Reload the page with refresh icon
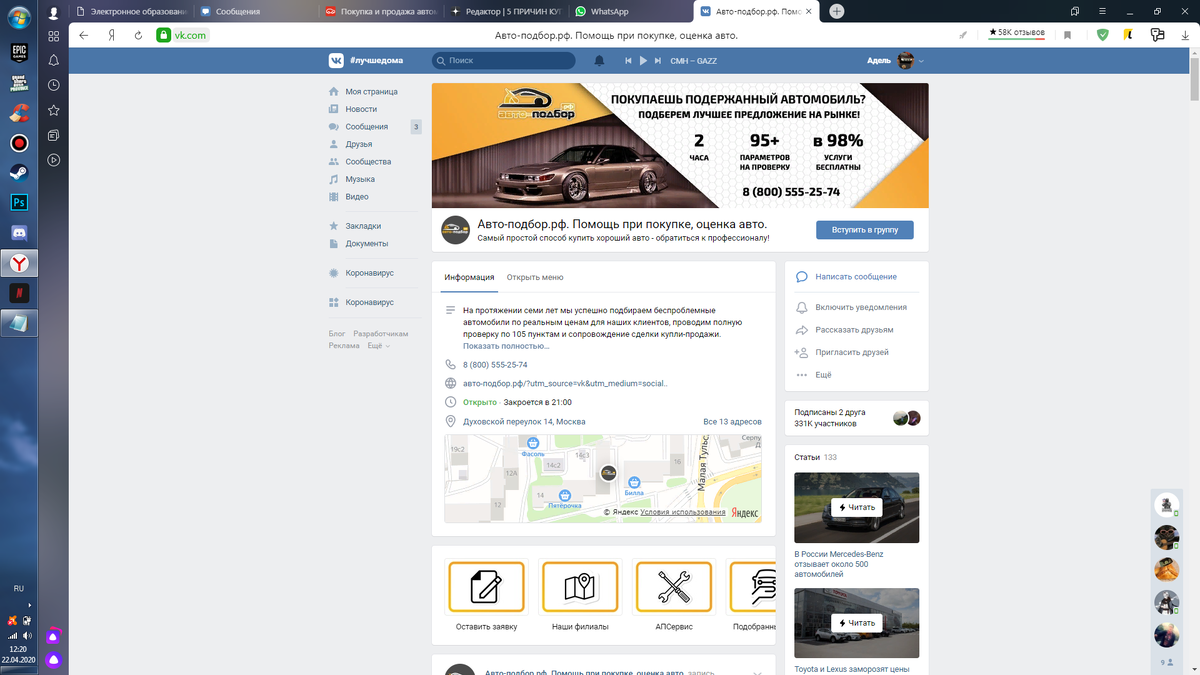The width and height of the screenshot is (1200, 675). 138,35
